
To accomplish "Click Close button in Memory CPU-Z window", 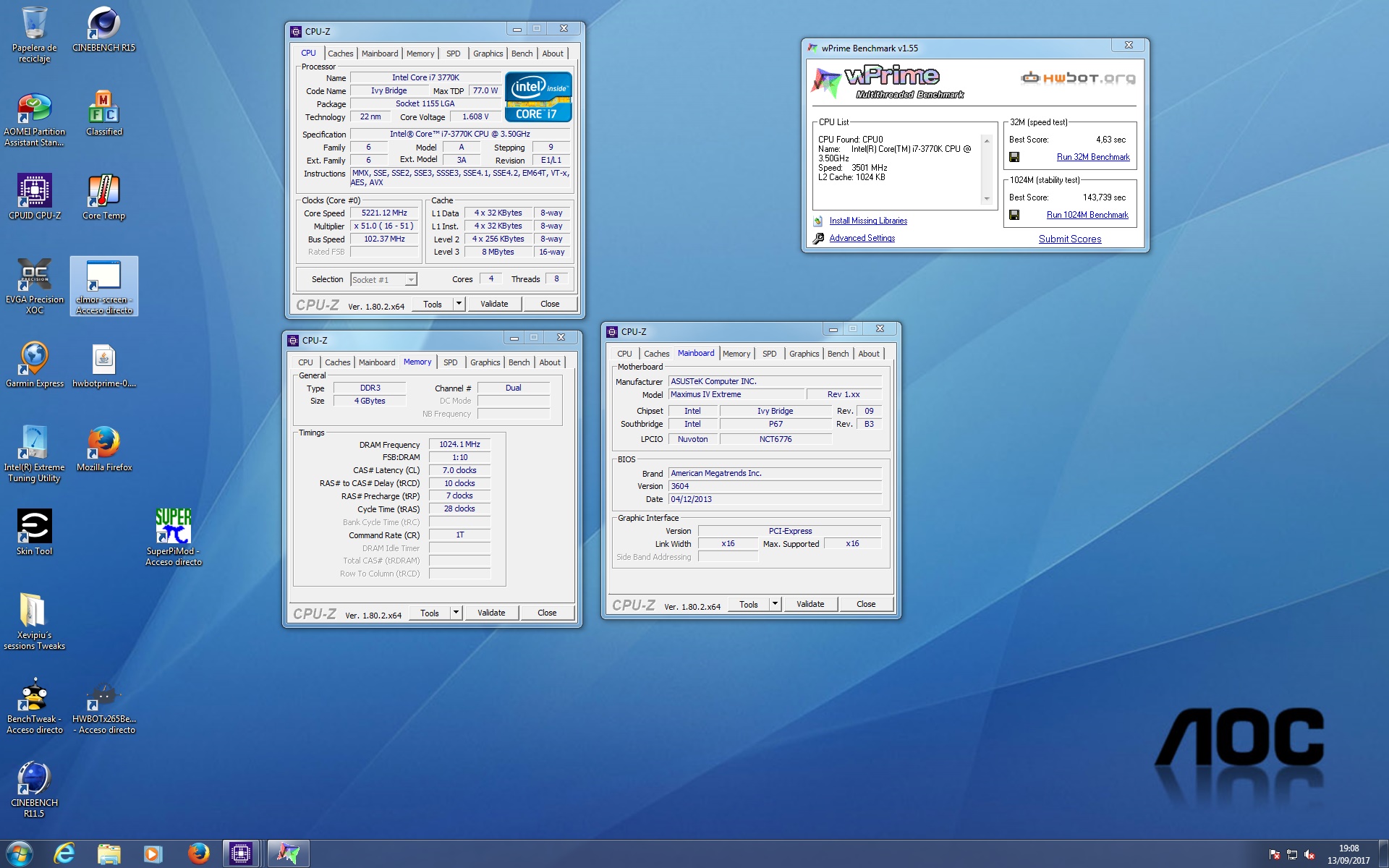I will [x=547, y=613].
